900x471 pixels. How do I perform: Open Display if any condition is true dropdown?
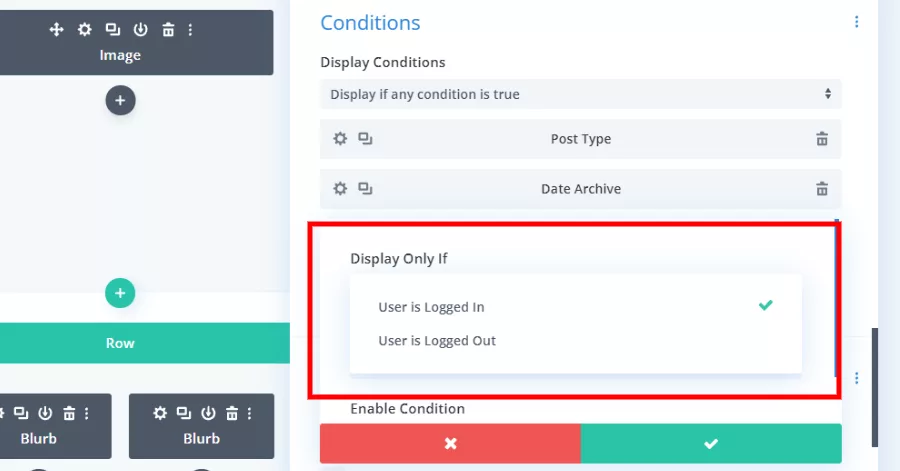click(581, 94)
